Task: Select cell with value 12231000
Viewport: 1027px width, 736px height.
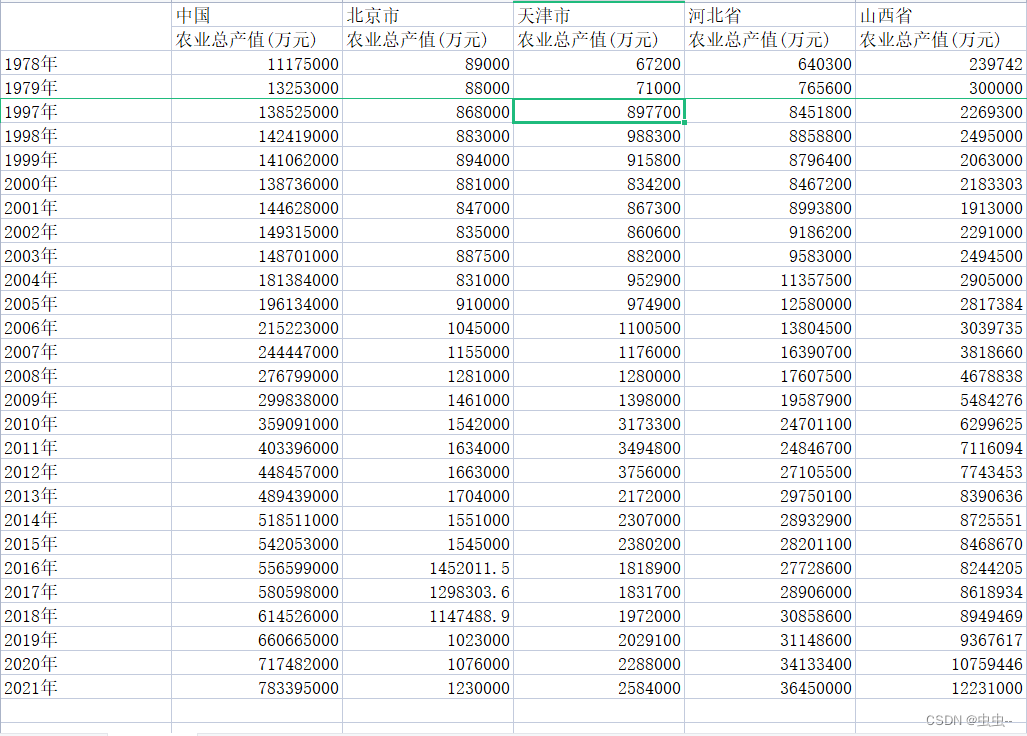Action: (x=941, y=688)
